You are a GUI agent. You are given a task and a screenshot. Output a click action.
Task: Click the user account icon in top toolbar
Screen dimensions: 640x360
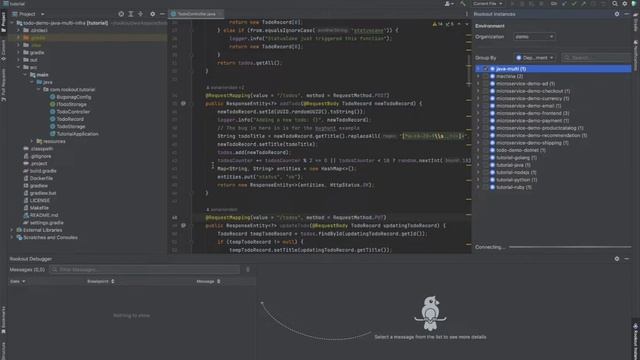coord(449,4)
